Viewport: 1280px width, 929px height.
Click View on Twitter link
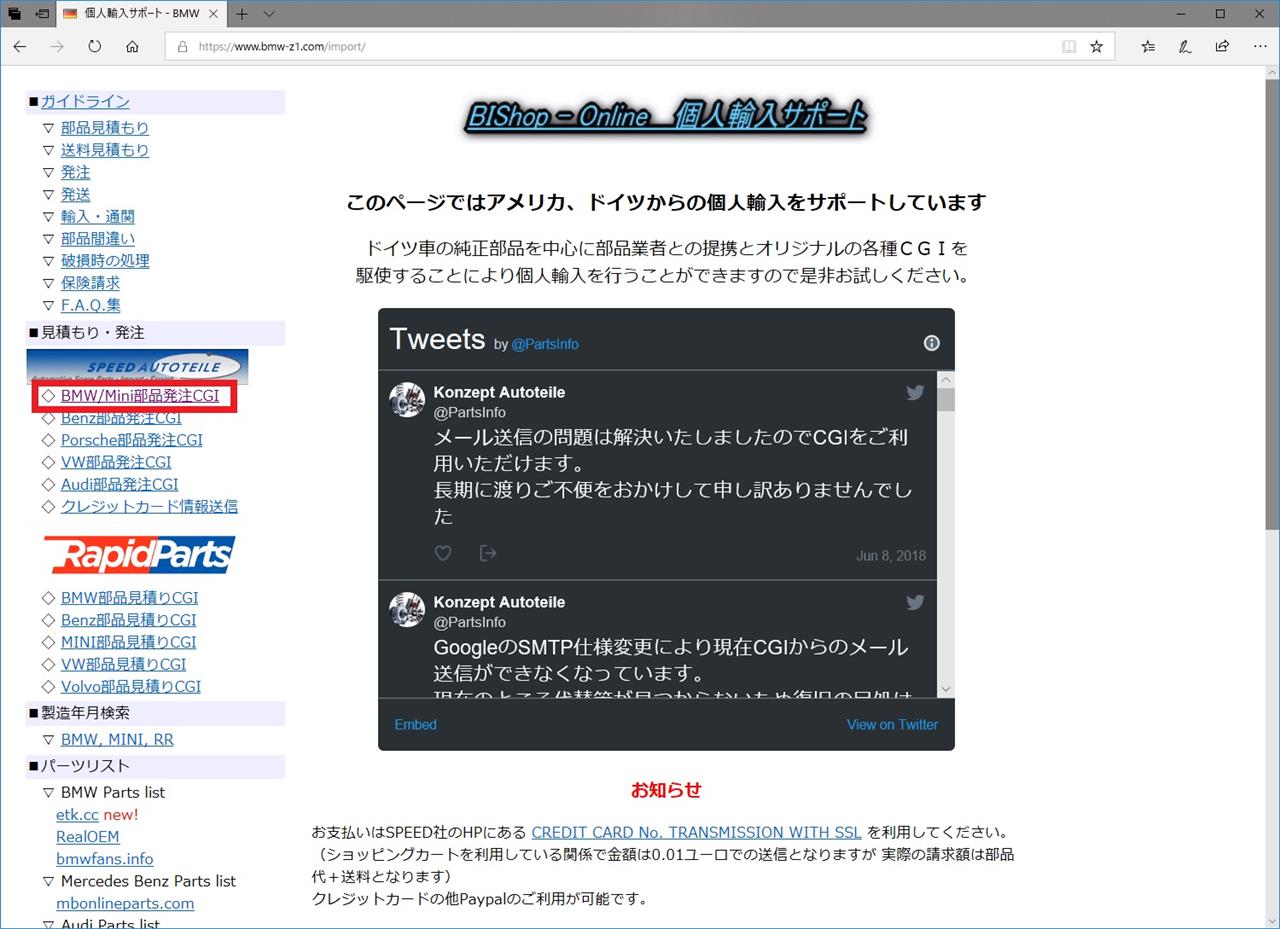click(892, 724)
